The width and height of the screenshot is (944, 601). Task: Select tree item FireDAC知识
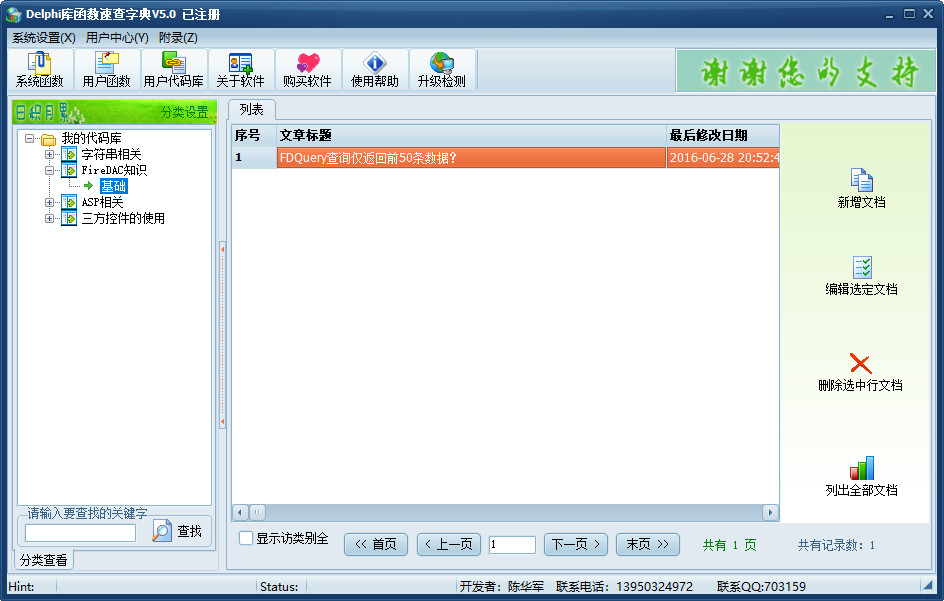point(114,170)
